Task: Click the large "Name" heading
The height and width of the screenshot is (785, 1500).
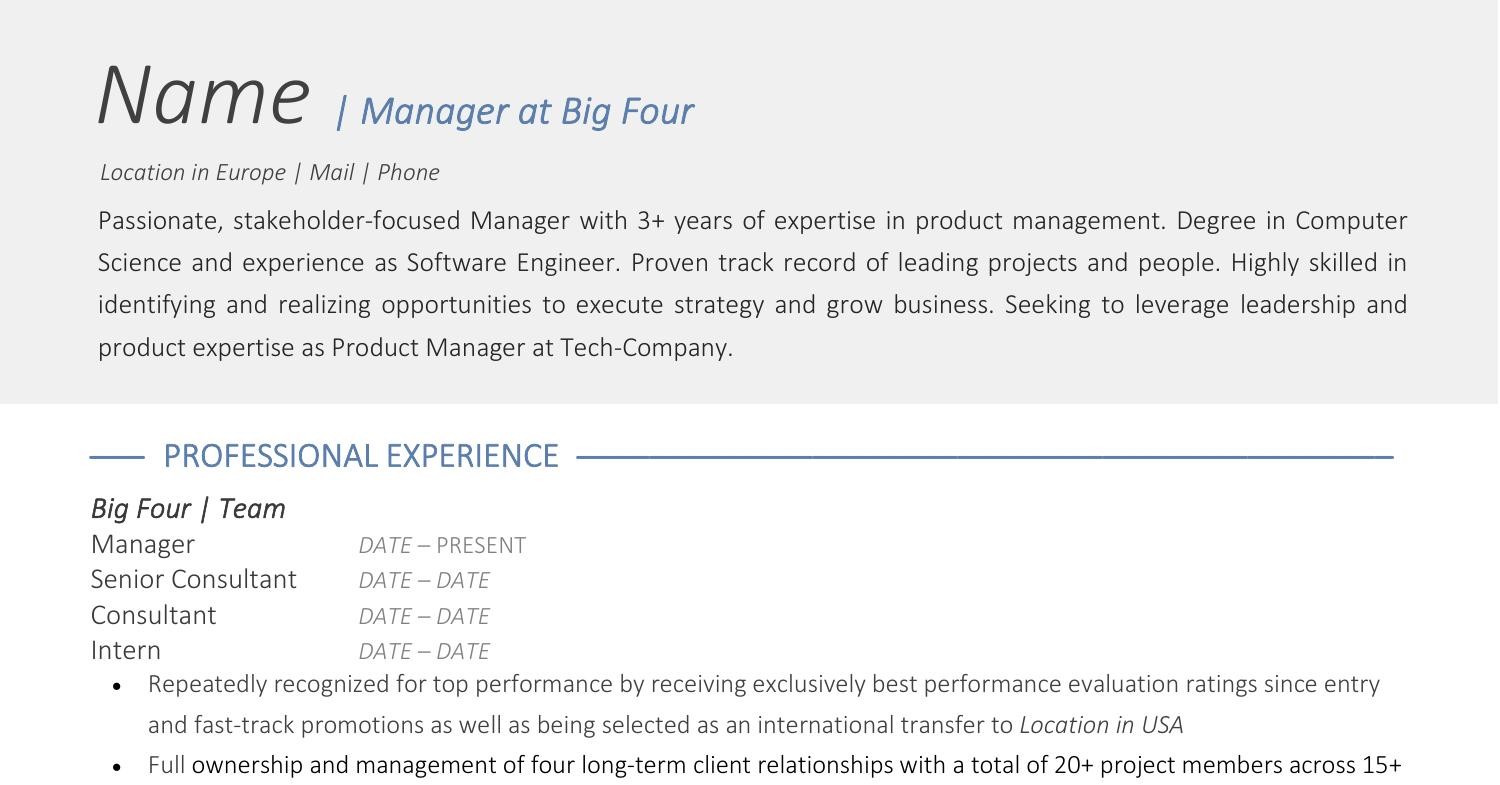Action: 203,95
